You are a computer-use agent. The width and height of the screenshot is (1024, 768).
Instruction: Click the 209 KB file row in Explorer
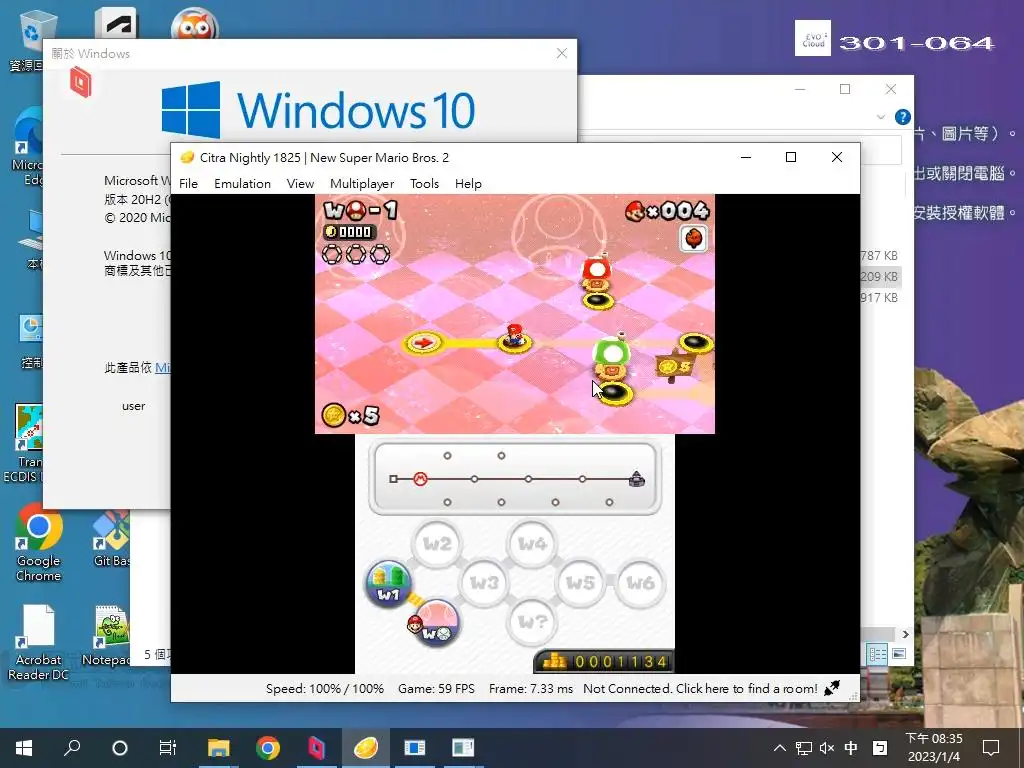point(880,276)
